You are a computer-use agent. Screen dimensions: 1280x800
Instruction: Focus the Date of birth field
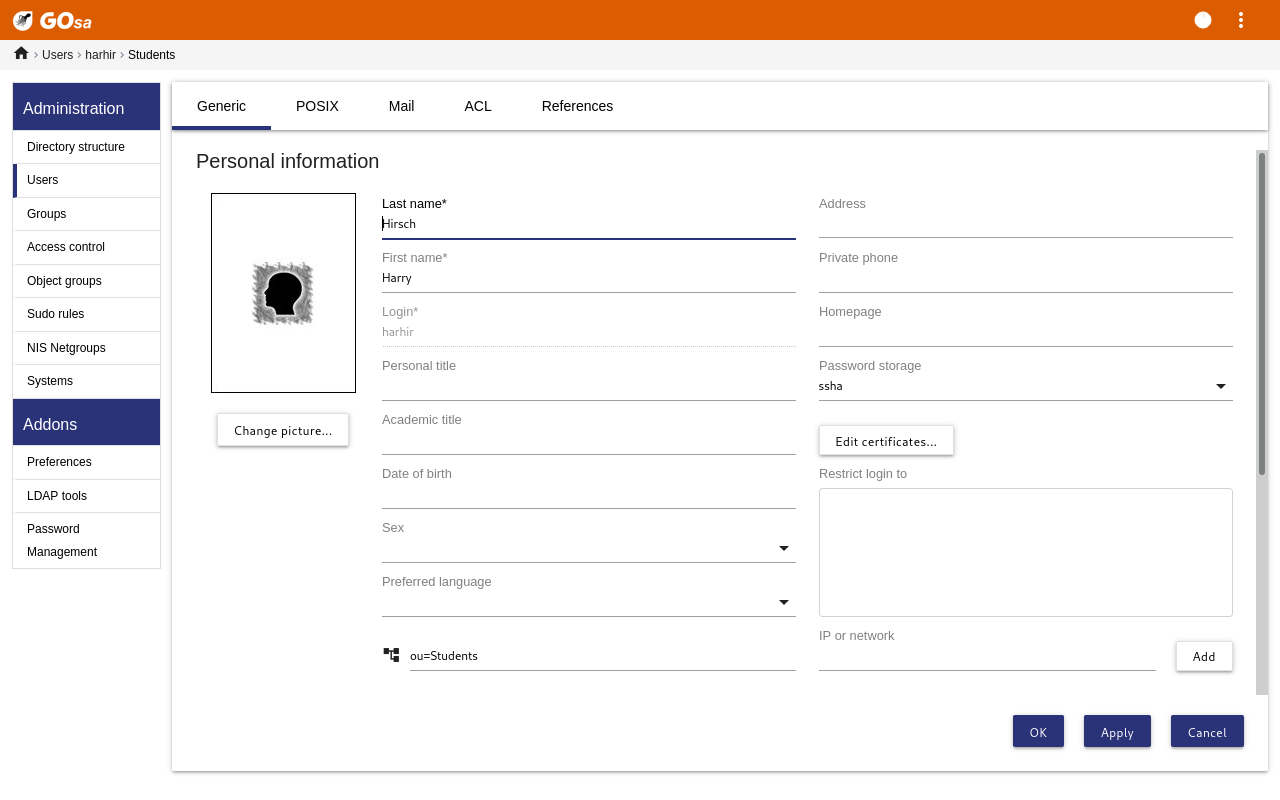click(588, 495)
